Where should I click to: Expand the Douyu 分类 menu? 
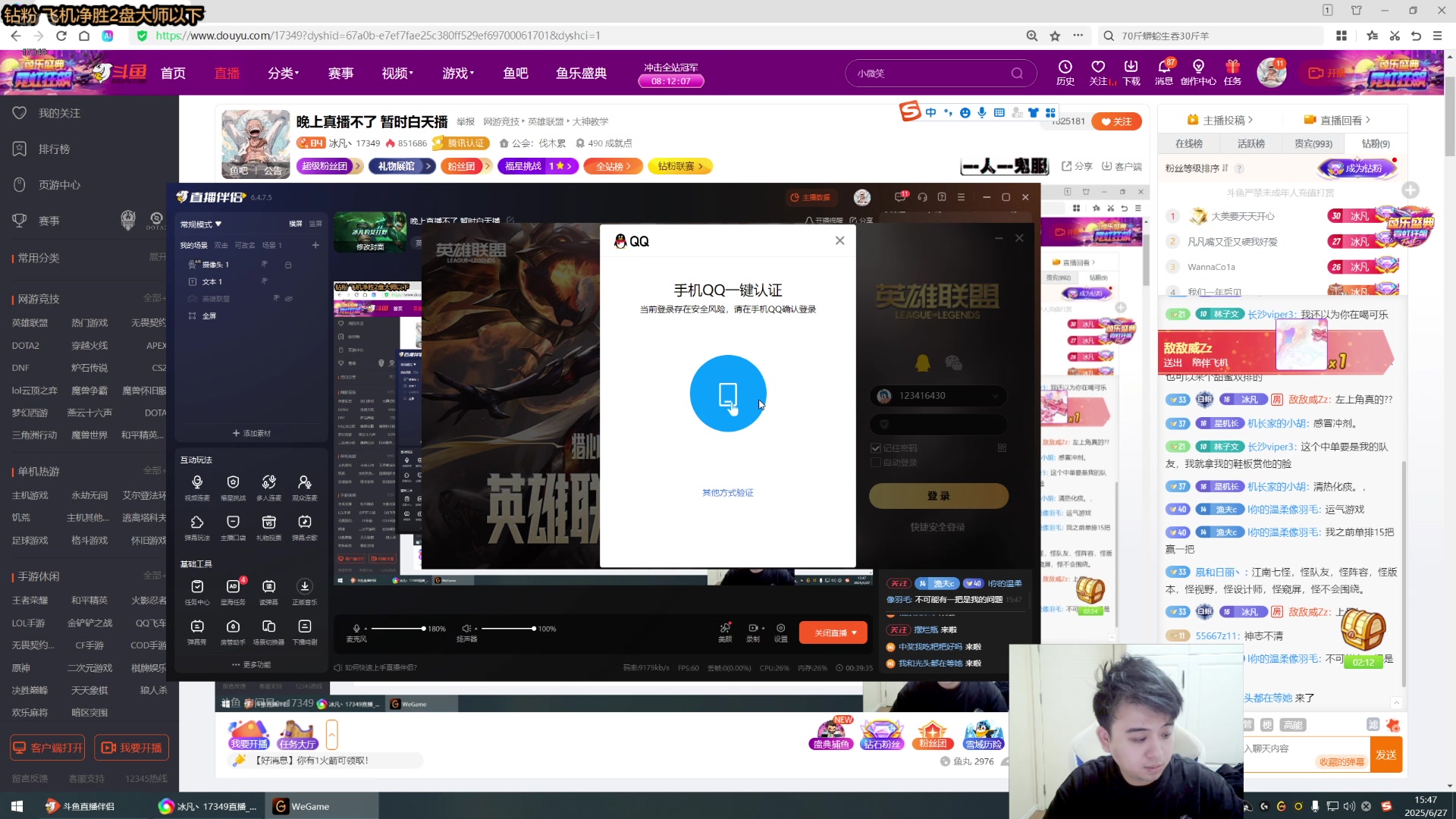pos(283,73)
